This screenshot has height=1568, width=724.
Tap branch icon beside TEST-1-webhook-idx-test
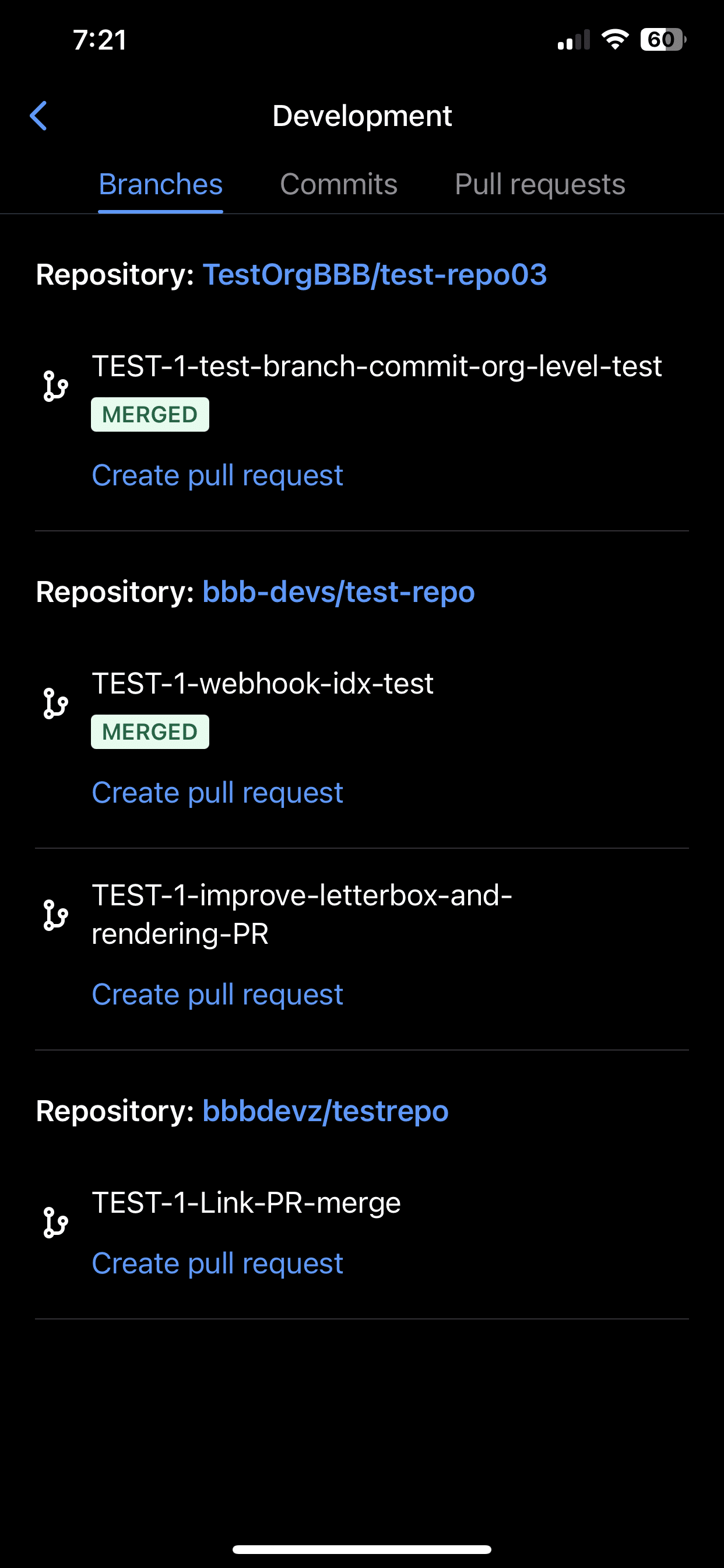tap(55, 703)
